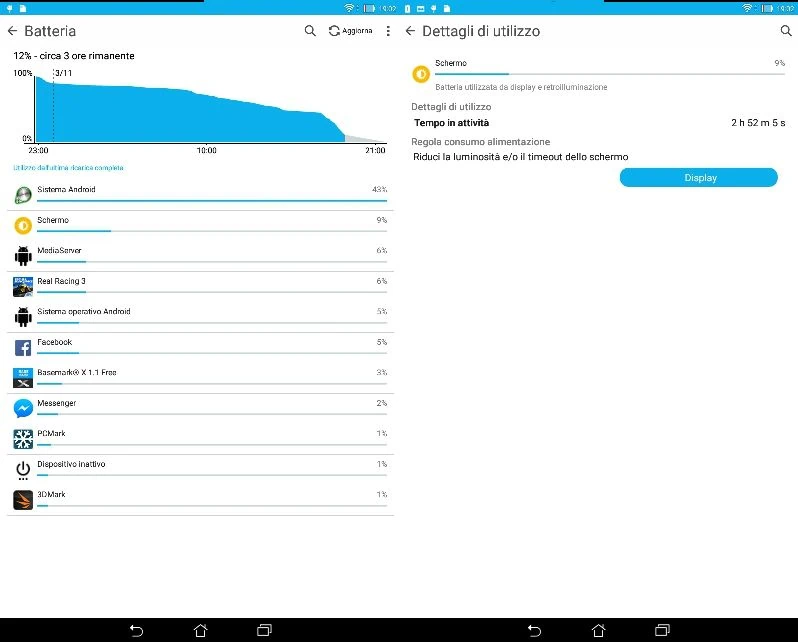
Task: Open the three-dot overflow menu in Batteria
Action: 388,31
